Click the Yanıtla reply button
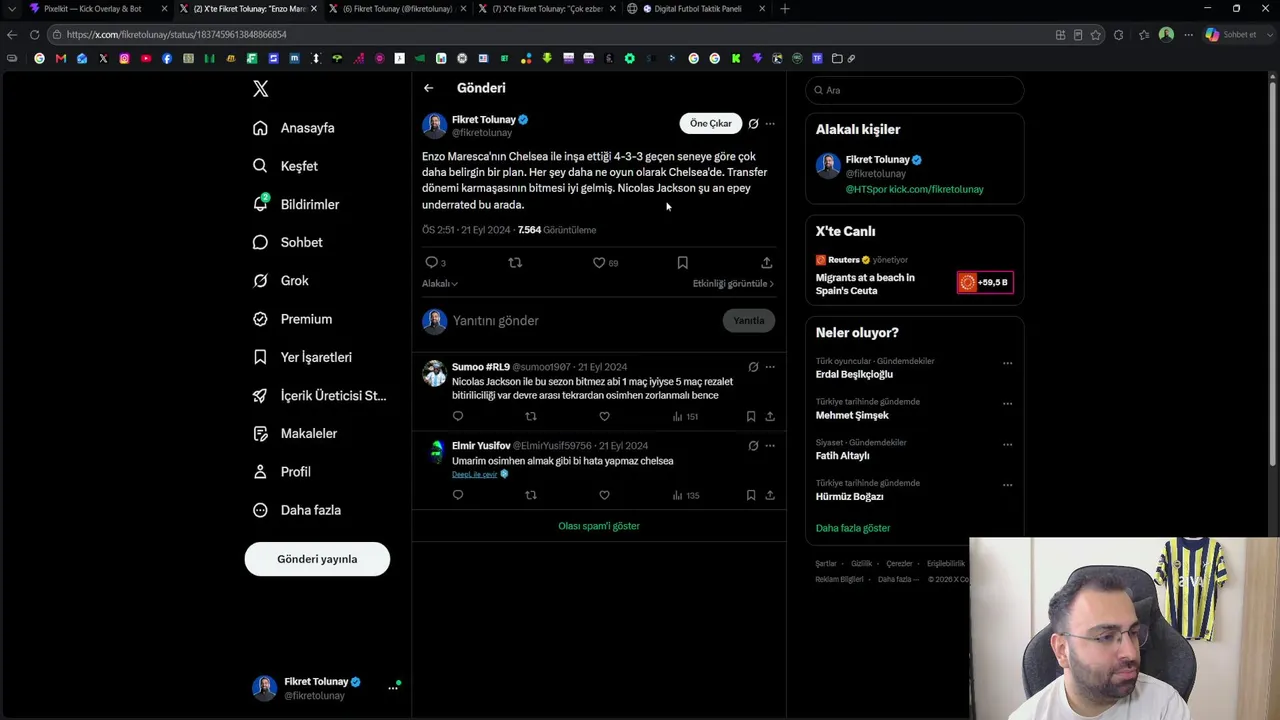 749,321
